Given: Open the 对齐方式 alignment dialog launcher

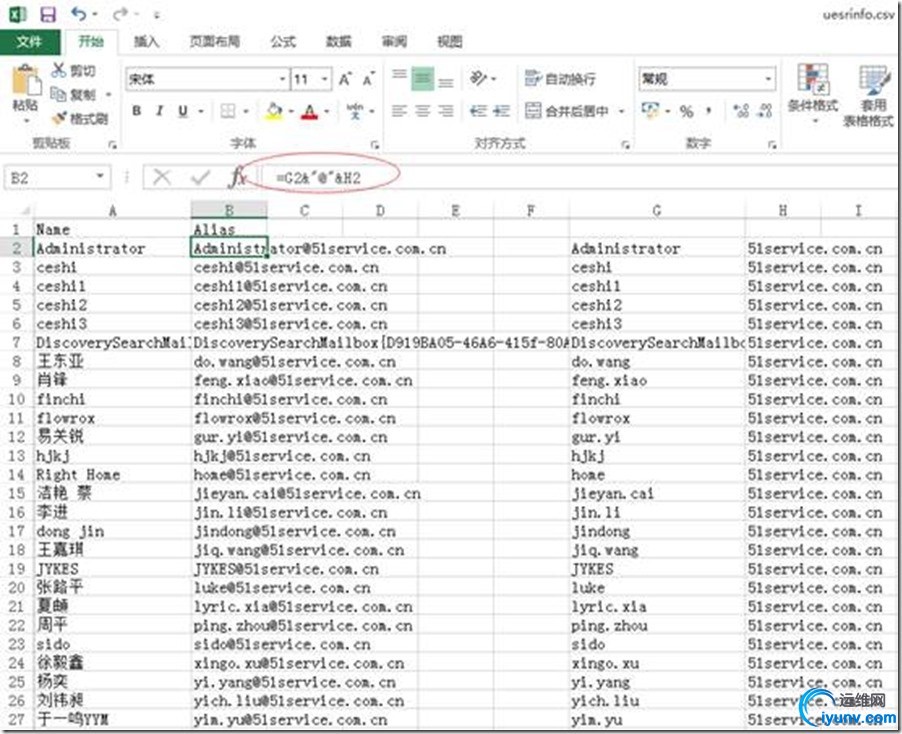Looking at the screenshot, I should (x=625, y=145).
